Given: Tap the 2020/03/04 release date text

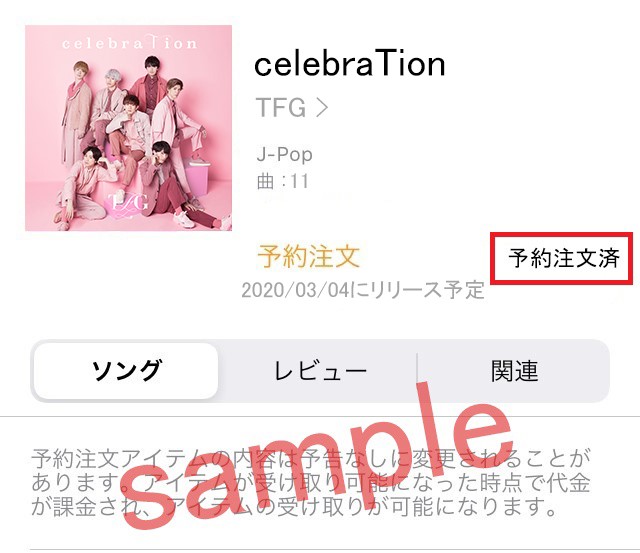Looking at the screenshot, I should point(363,290).
